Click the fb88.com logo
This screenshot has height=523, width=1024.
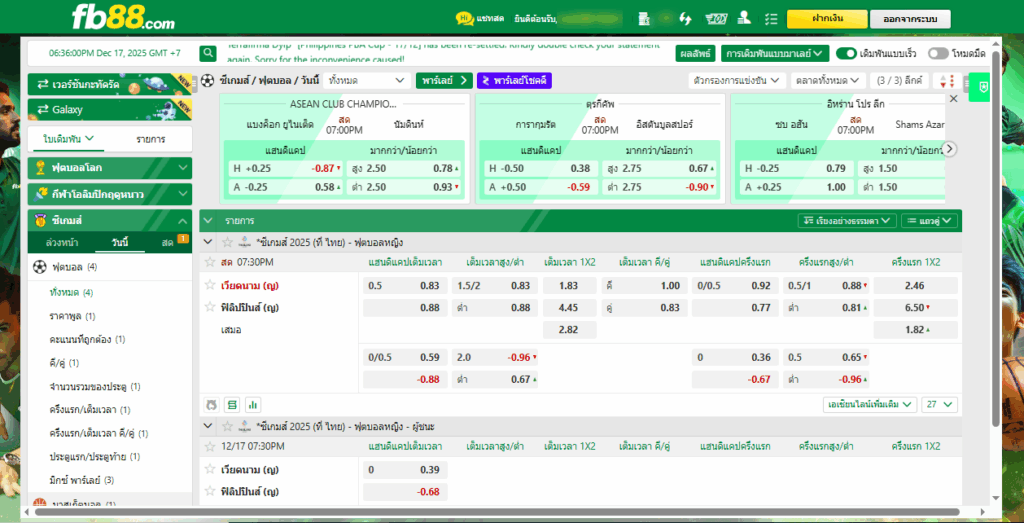[x=123, y=17]
